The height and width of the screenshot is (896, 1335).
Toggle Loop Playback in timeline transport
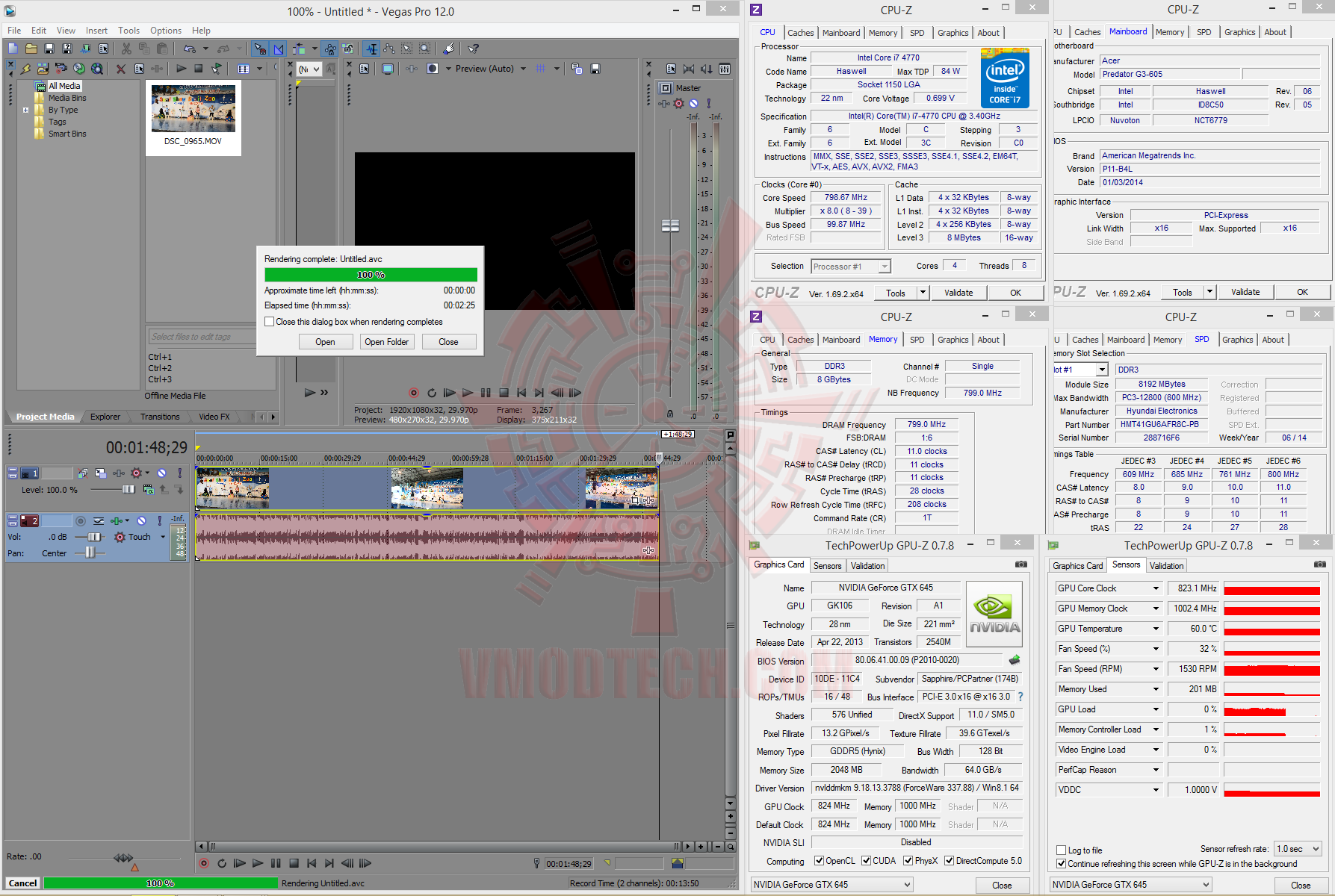tap(222, 863)
